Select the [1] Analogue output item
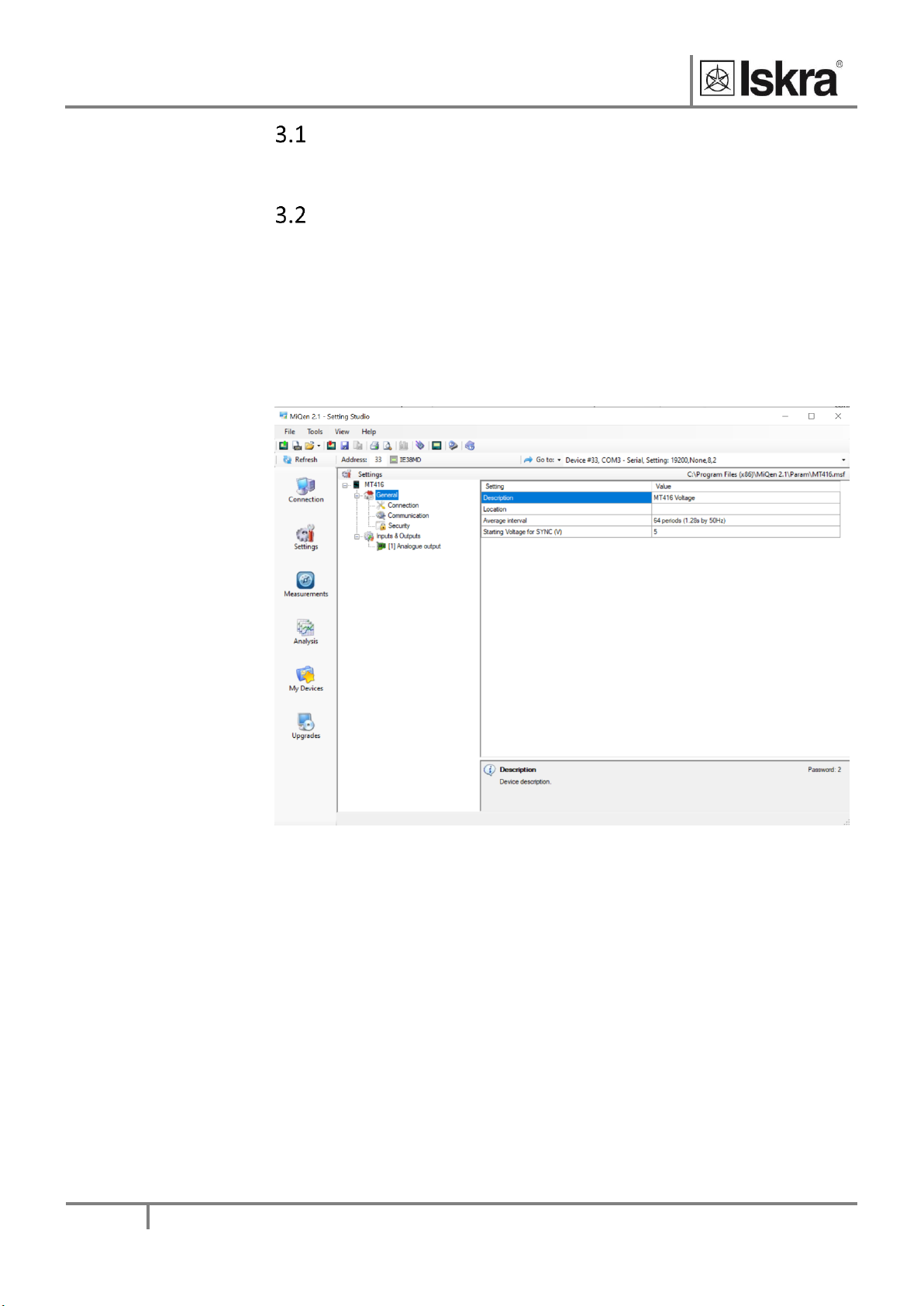The image size is (924, 1306). tap(415, 546)
